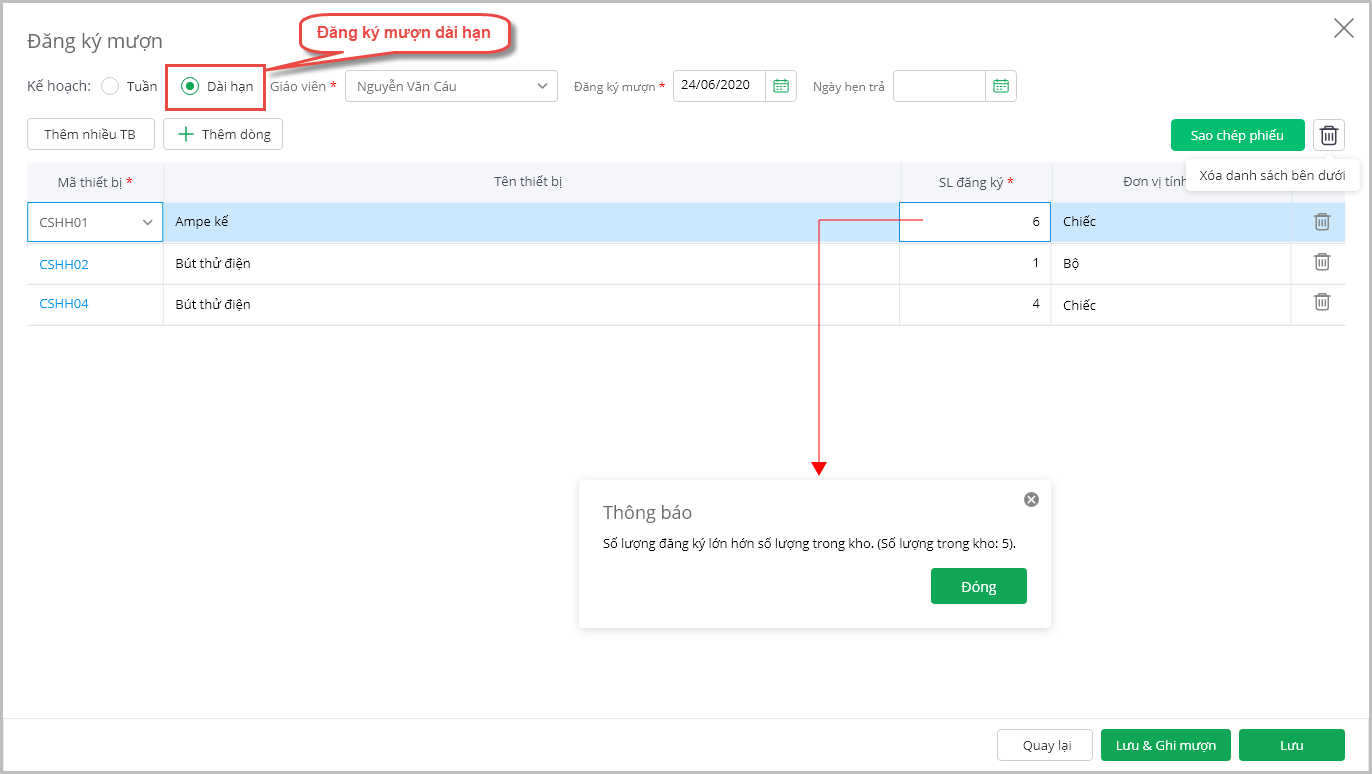1372x774 pixels.
Task: Open calendar for Đăng ký mượn date
Action: [781, 86]
